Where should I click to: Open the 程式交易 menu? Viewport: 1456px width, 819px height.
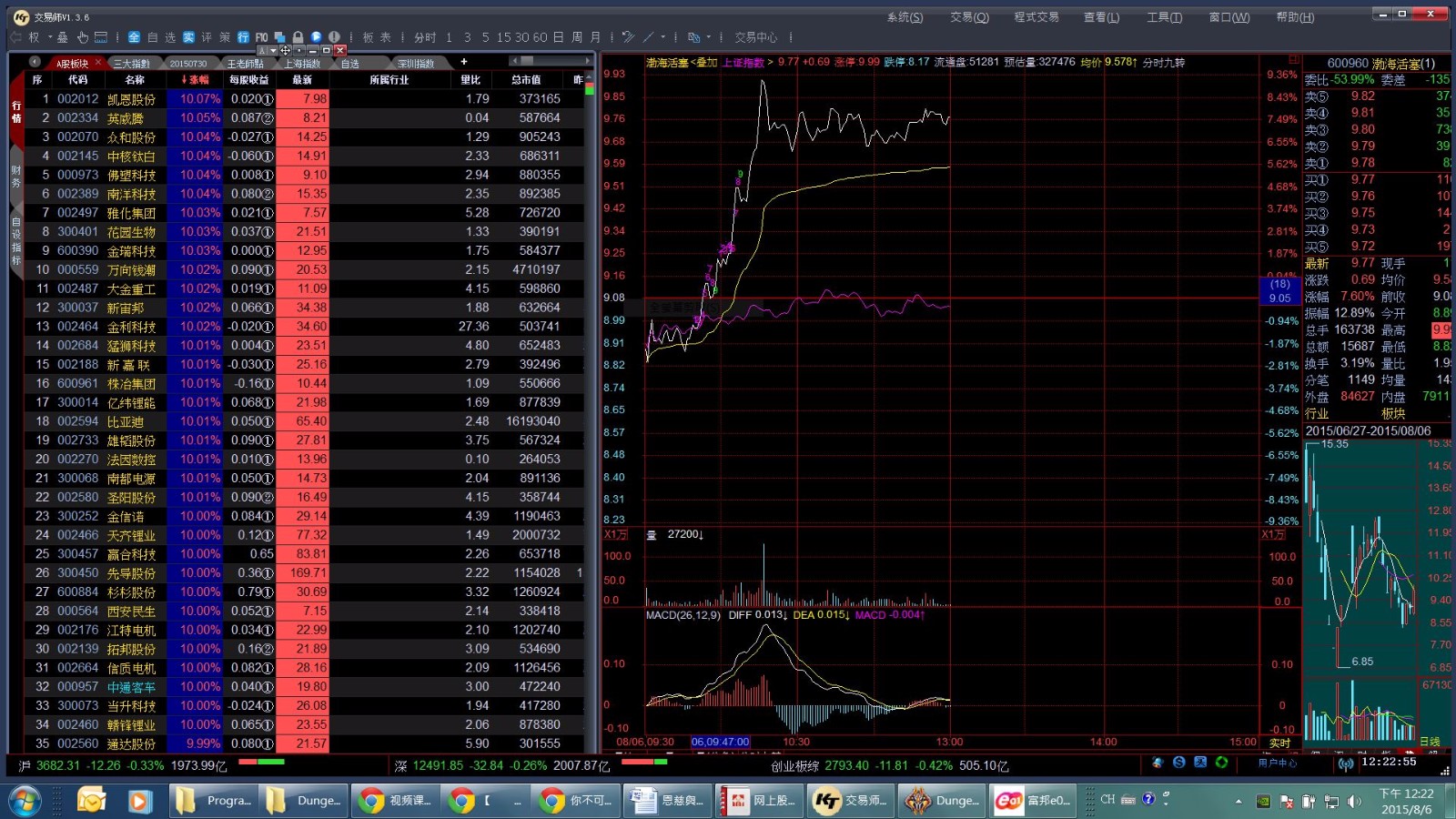point(1036,17)
